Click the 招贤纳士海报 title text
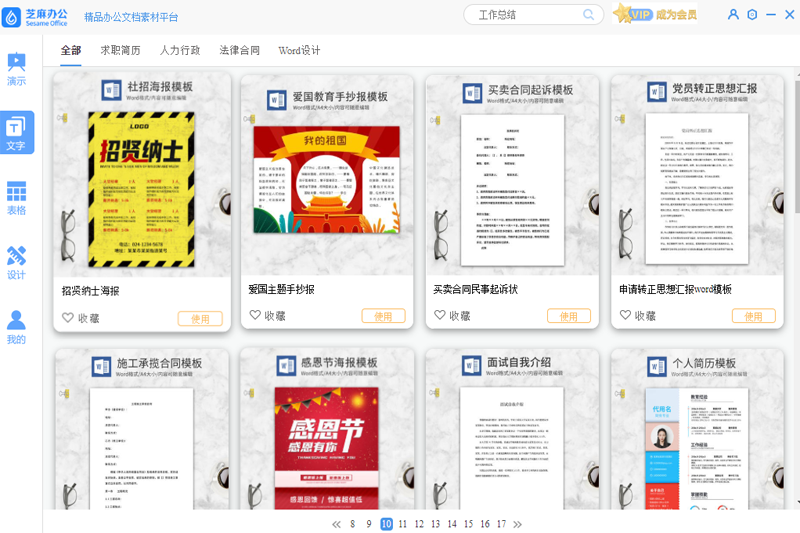 [90, 291]
